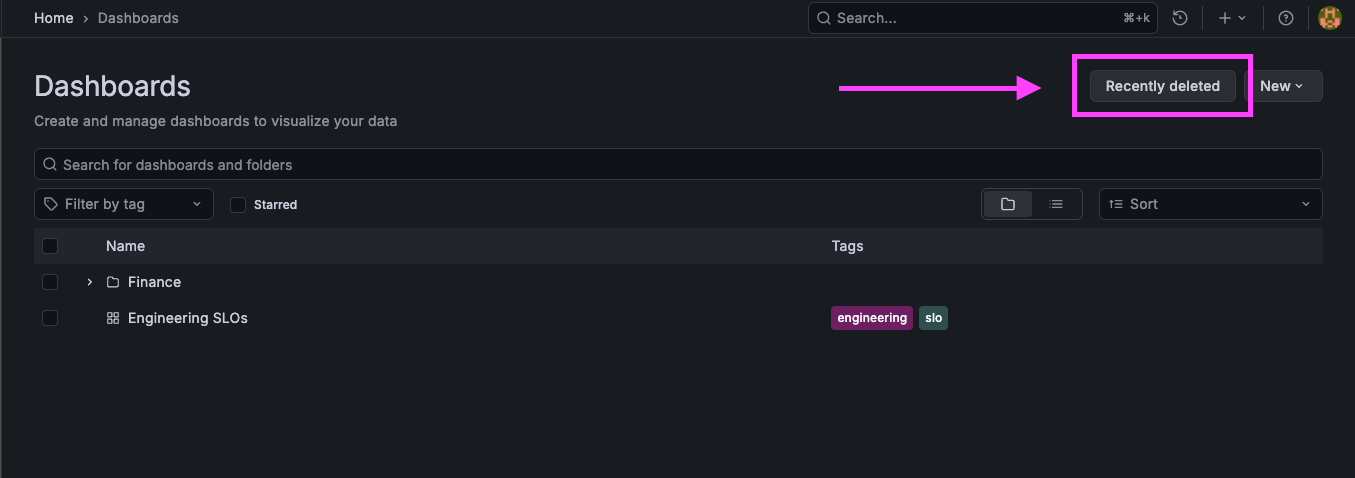The height and width of the screenshot is (478, 1355).
Task: Open the Engineering SLOs dashboard link
Action: coord(188,318)
